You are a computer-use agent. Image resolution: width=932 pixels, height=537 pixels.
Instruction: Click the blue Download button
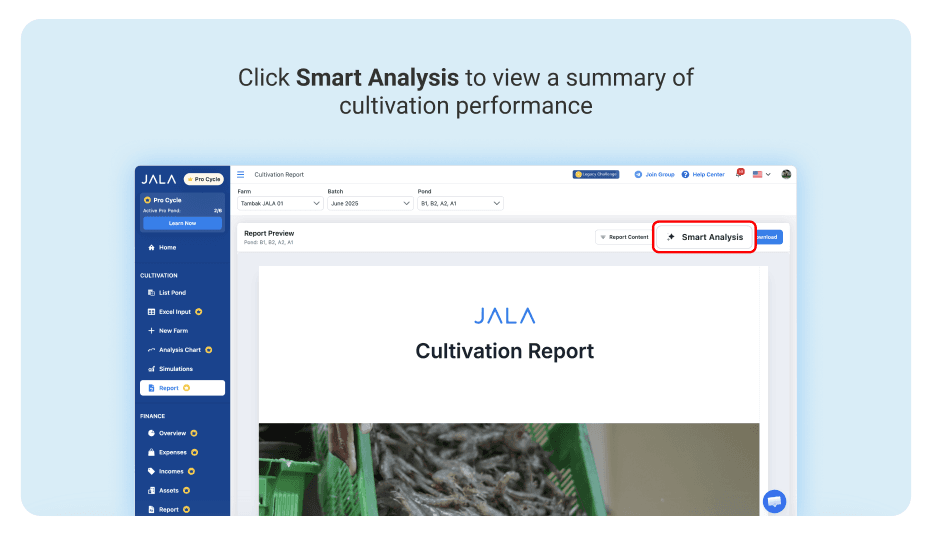769,237
